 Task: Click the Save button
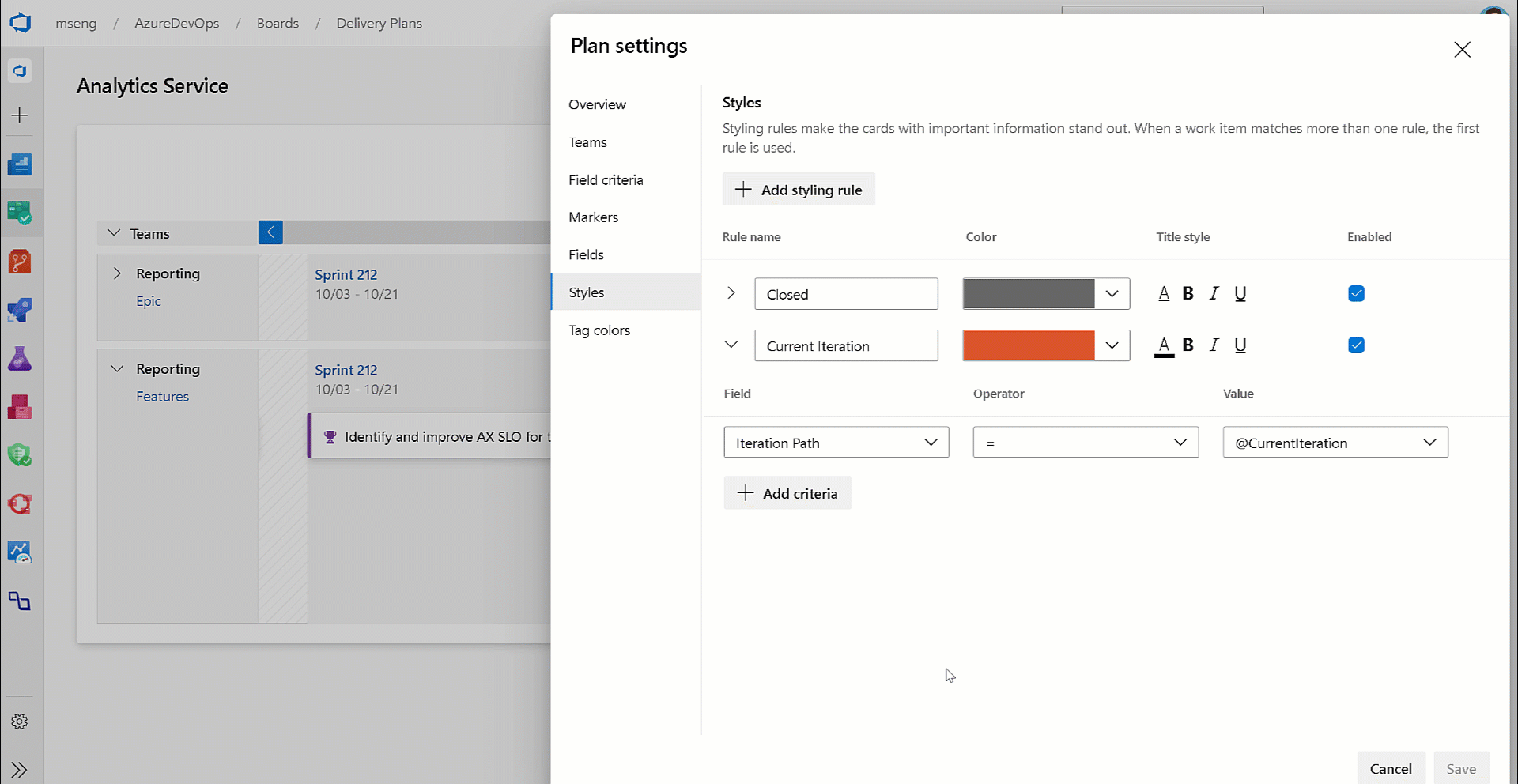click(1461, 768)
